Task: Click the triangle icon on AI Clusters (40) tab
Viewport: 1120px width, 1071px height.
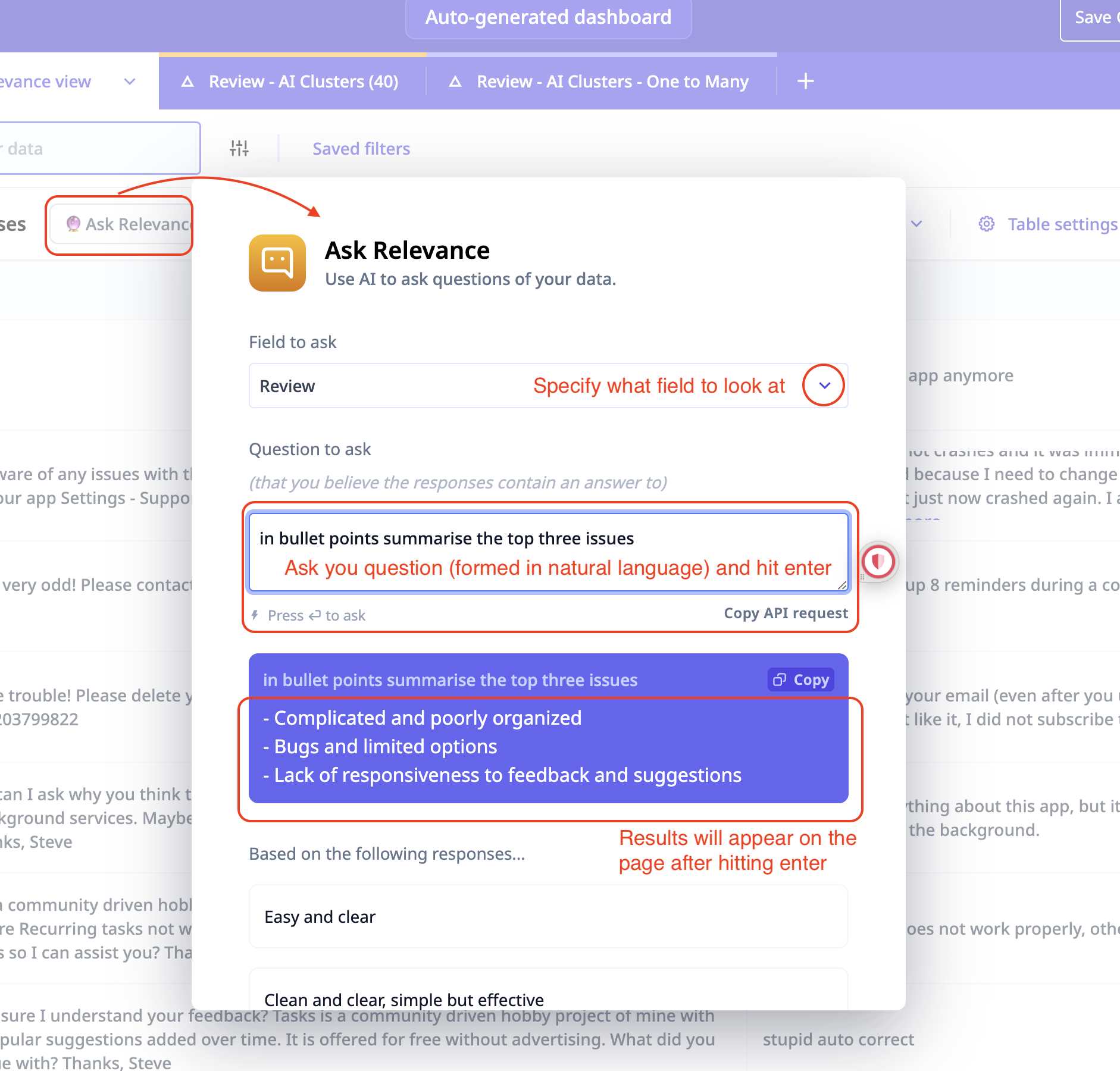Action: (187, 82)
